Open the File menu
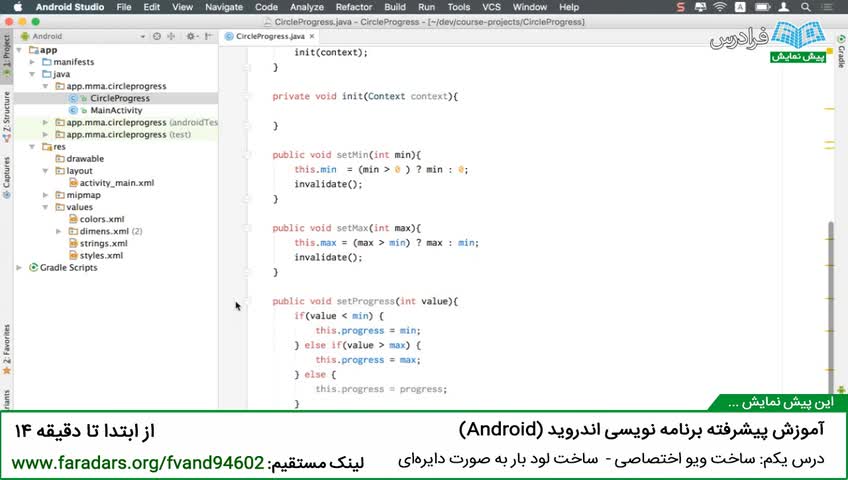This screenshot has width=848, height=480. click(x=124, y=7)
